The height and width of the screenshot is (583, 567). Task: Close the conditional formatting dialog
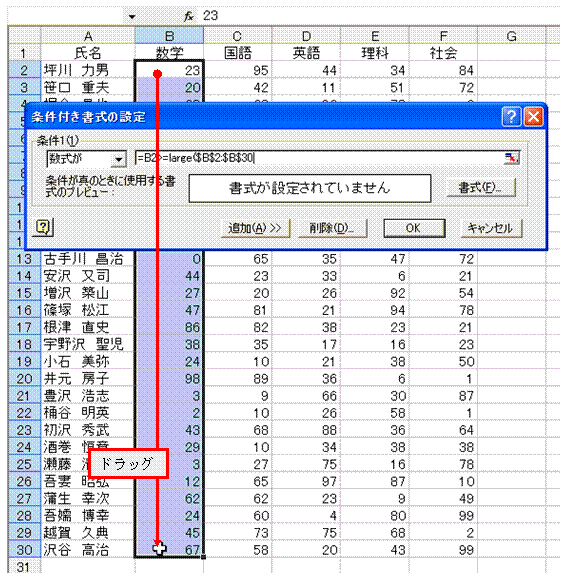(x=534, y=117)
